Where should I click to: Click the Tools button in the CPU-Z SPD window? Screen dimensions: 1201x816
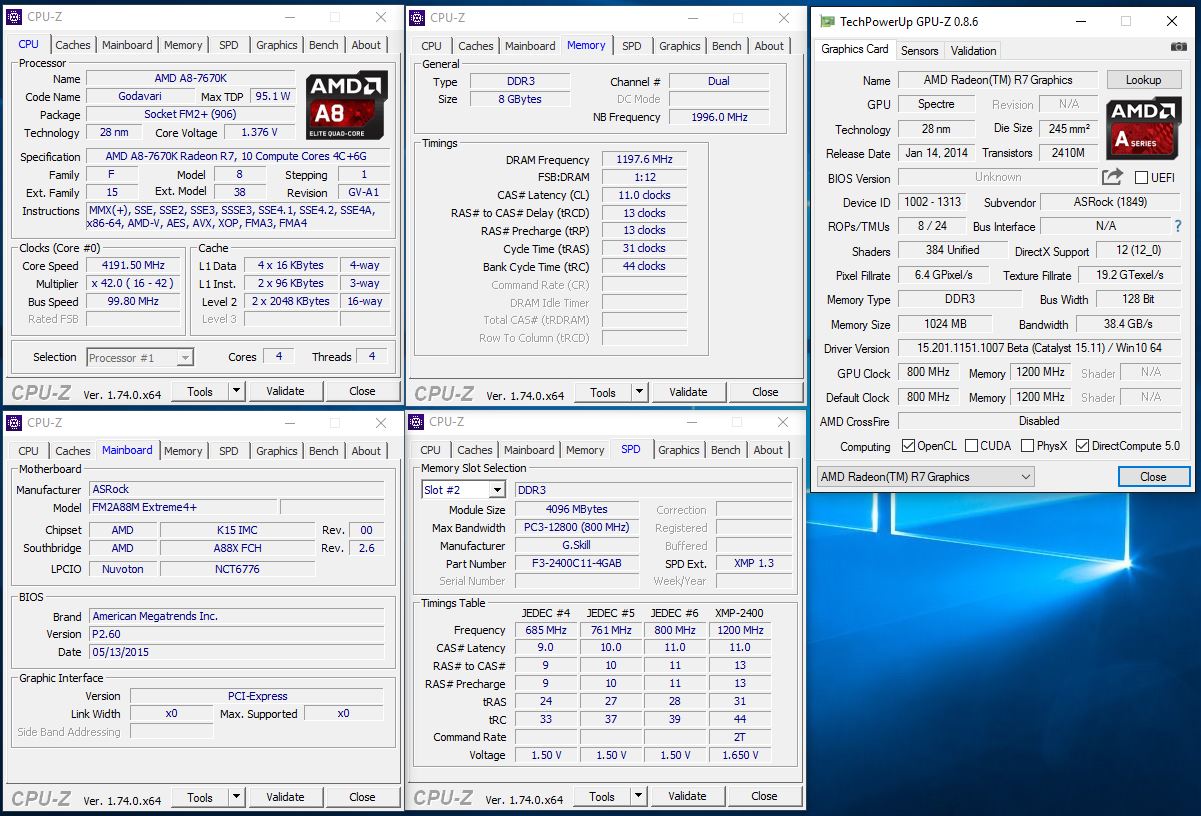point(602,796)
